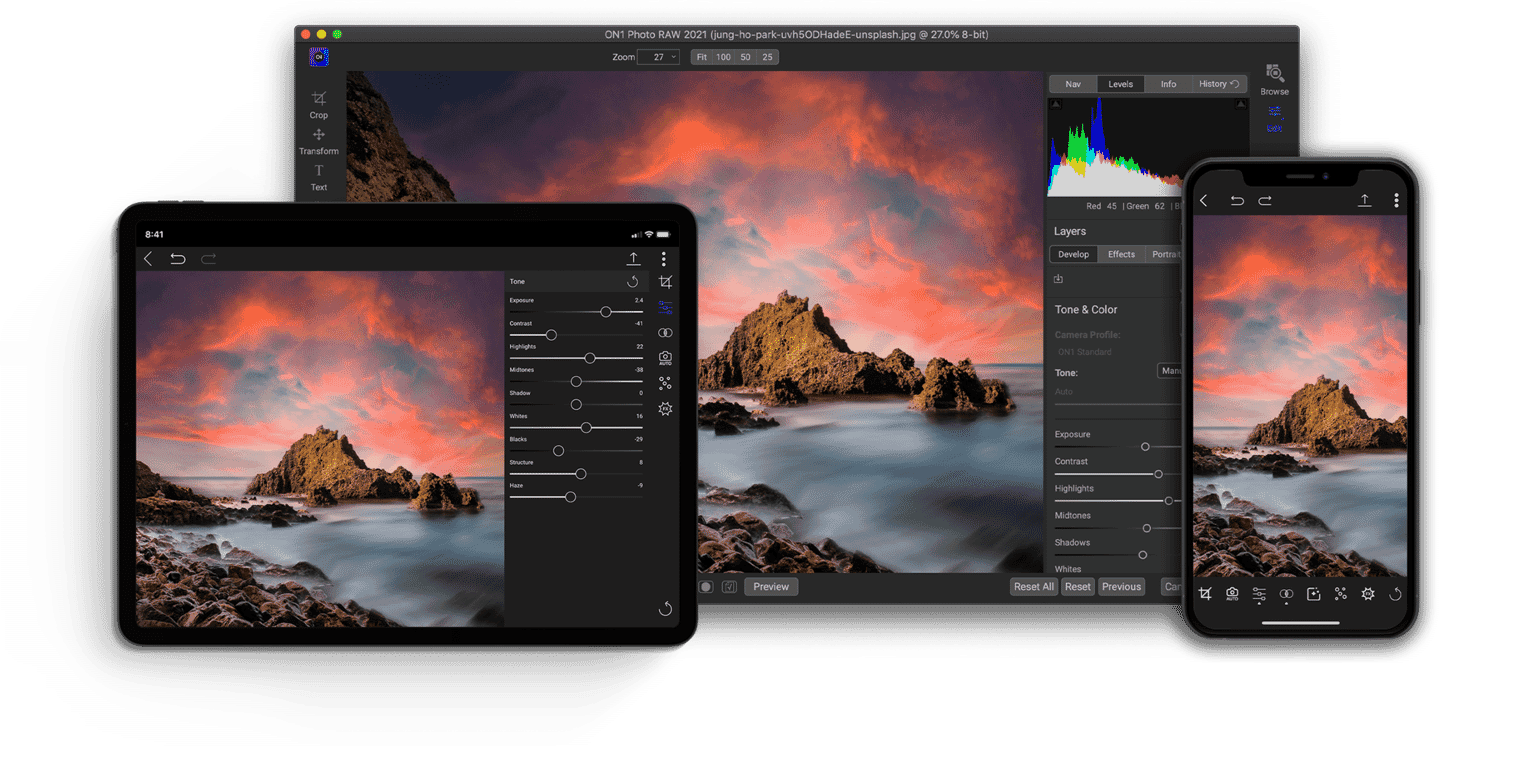Toggle the shadow clipping warning on the histogram

click(x=1055, y=104)
